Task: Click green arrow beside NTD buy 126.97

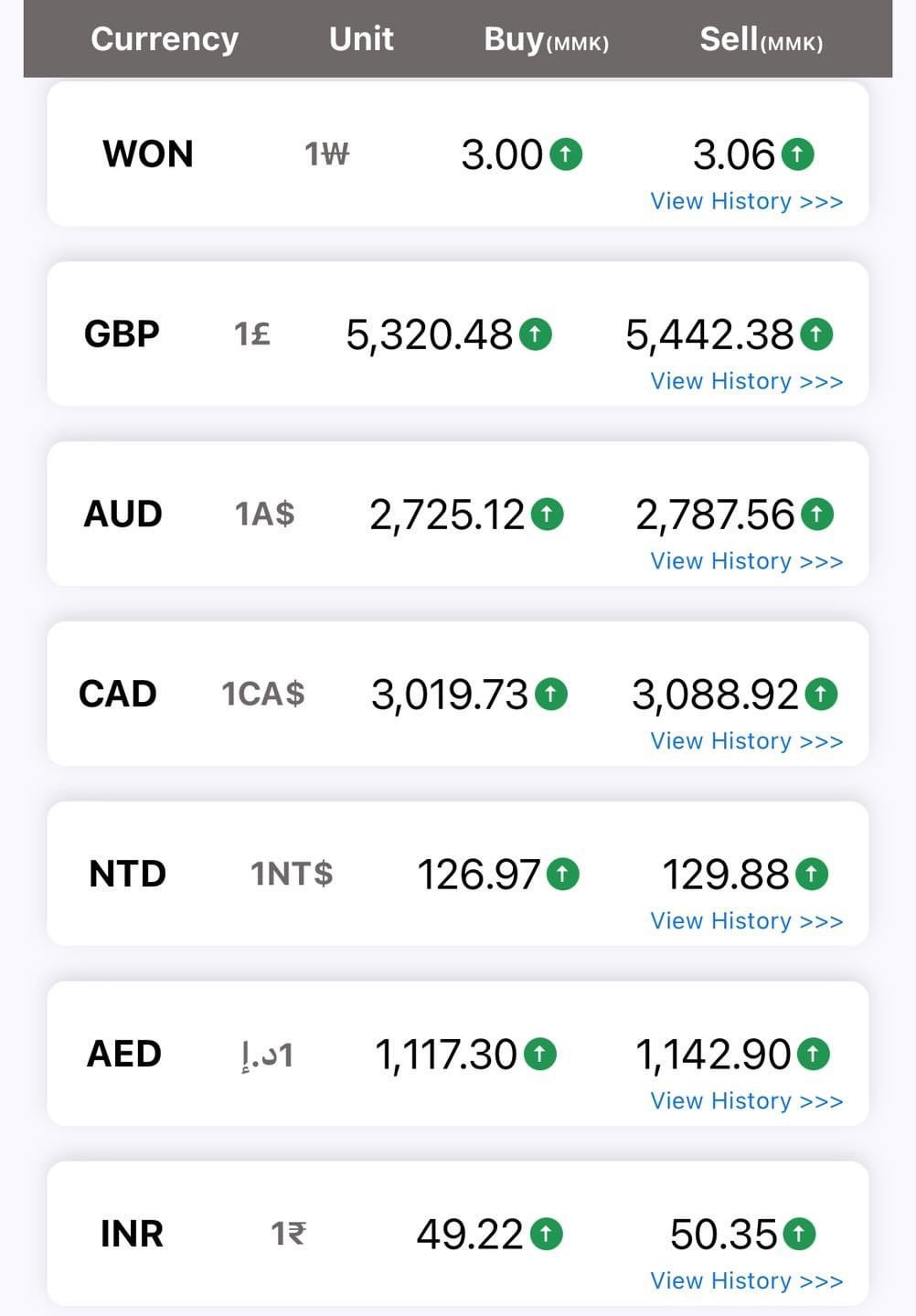Action: 563,875
